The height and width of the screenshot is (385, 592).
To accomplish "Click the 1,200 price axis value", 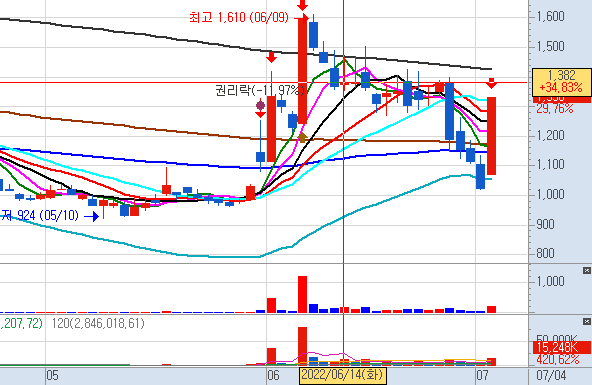I will click(550, 135).
